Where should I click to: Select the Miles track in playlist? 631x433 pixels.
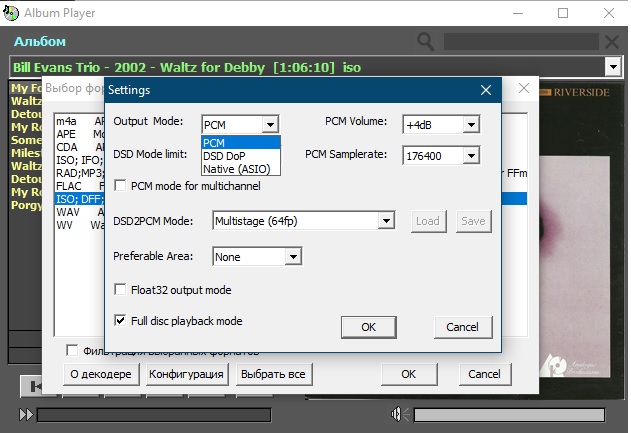point(26,153)
